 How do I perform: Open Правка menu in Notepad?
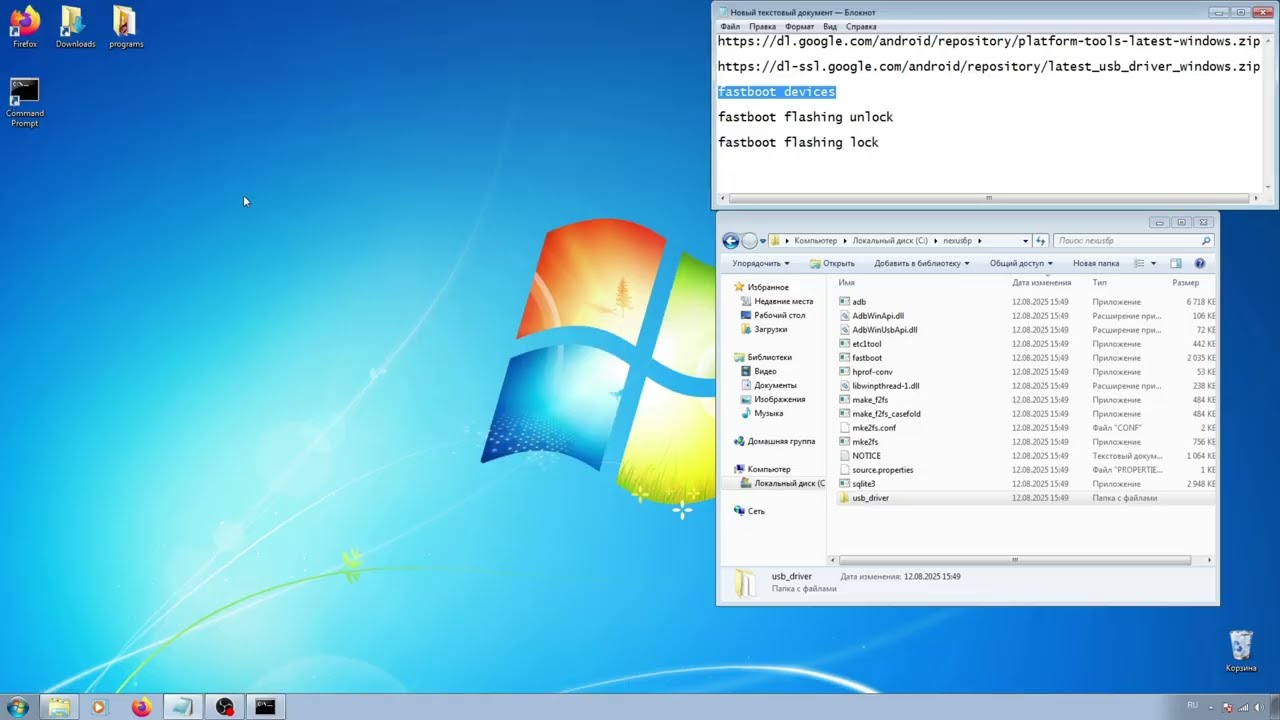point(762,27)
